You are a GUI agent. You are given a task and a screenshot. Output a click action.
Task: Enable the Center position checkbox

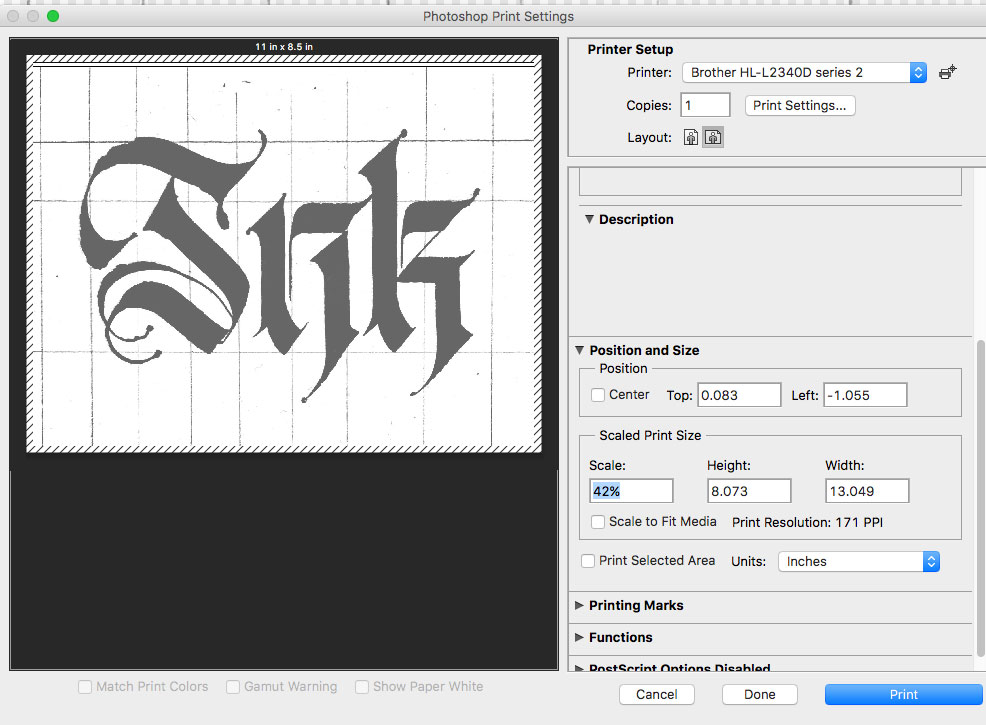coord(598,395)
